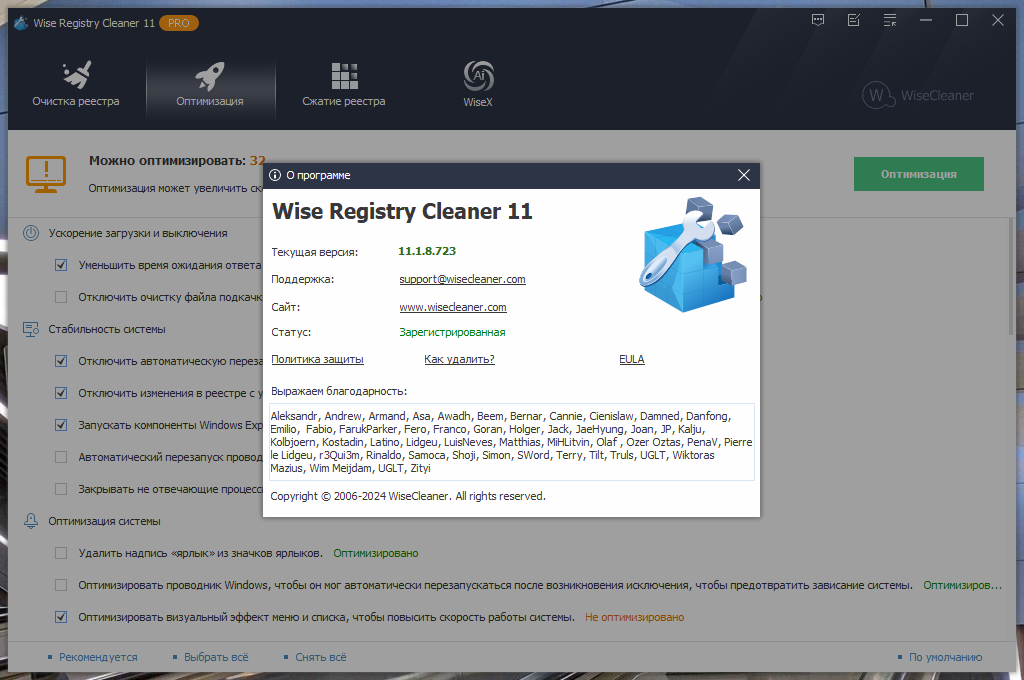Click the About dialog info icon
This screenshot has width=1024, height=680.
tap(275, 175)
